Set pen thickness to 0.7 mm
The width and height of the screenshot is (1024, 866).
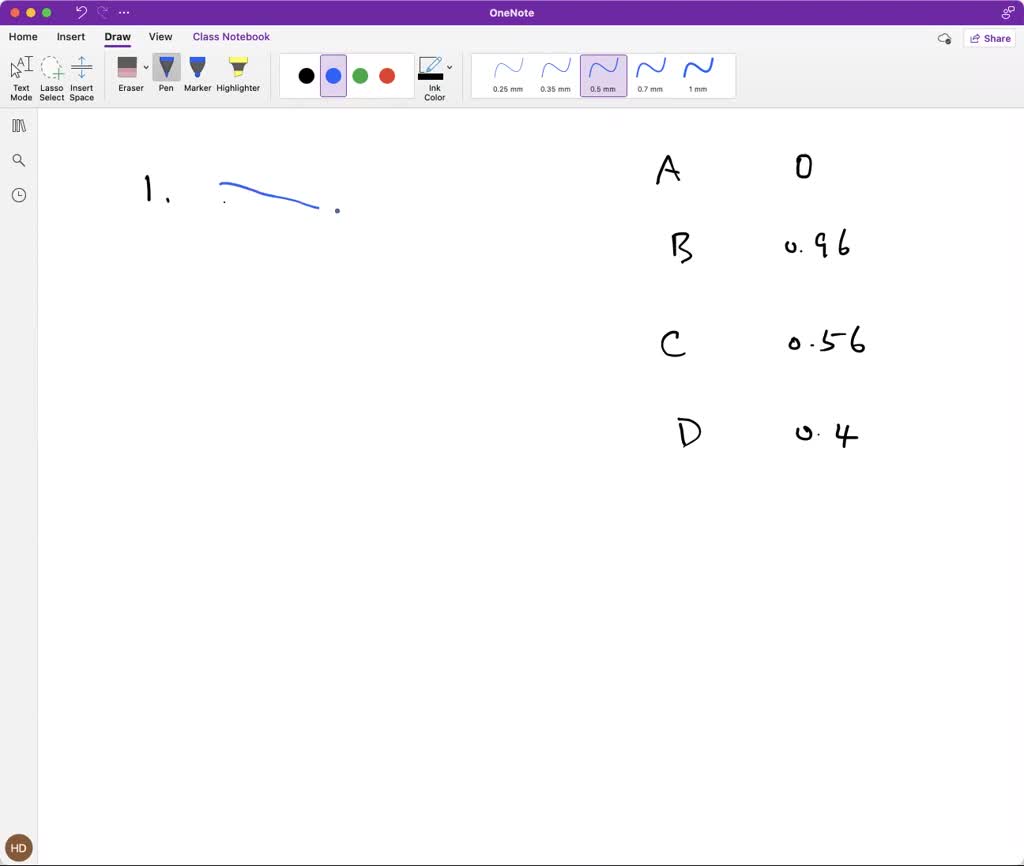click(650, 76)
